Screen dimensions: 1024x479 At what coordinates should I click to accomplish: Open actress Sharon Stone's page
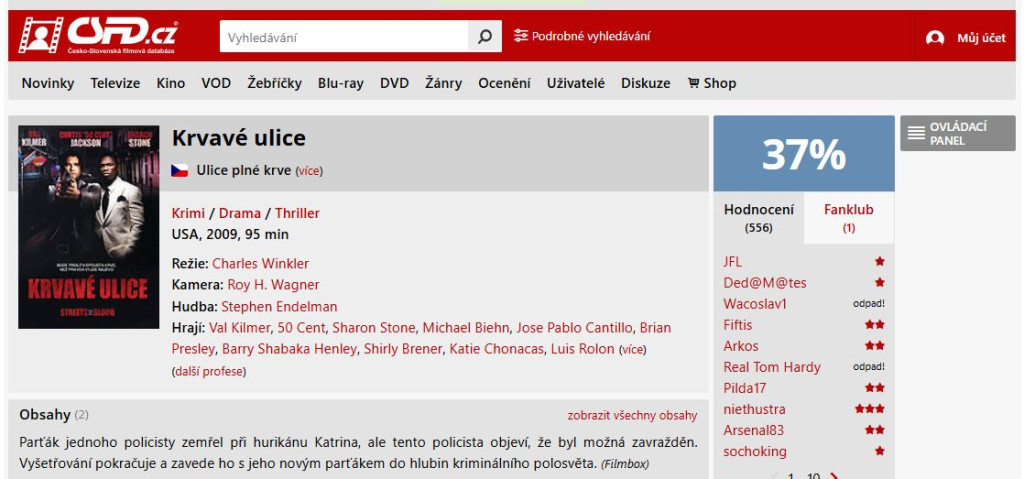tap(374, 327)
